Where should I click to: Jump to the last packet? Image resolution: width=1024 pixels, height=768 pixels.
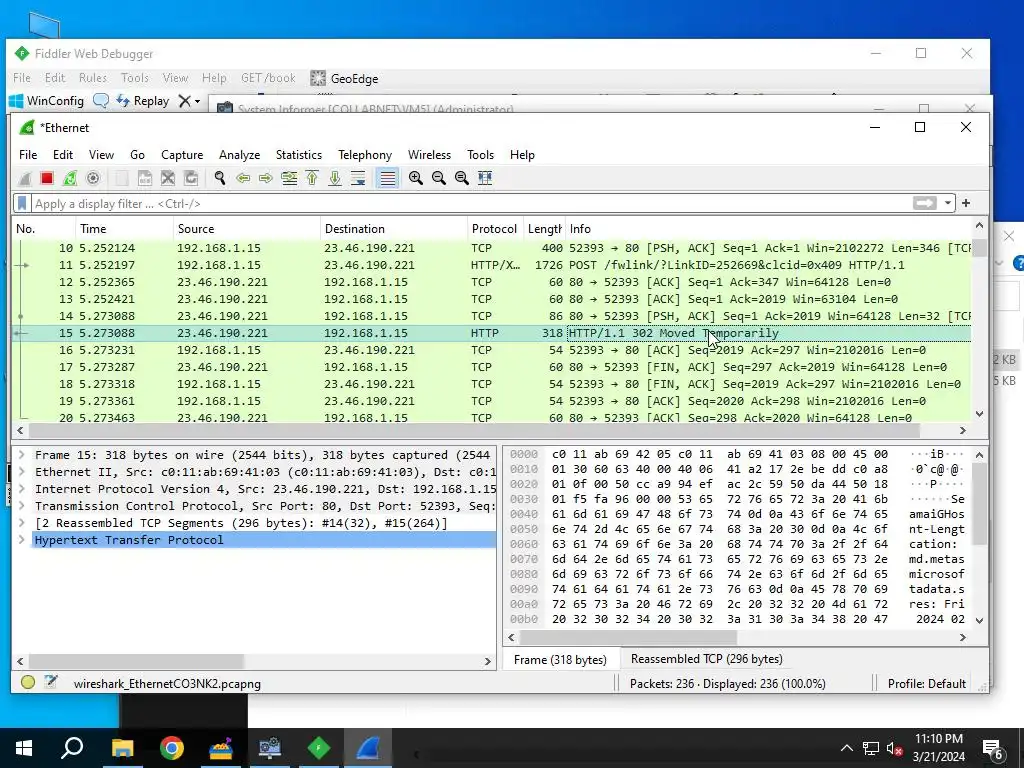335,178
